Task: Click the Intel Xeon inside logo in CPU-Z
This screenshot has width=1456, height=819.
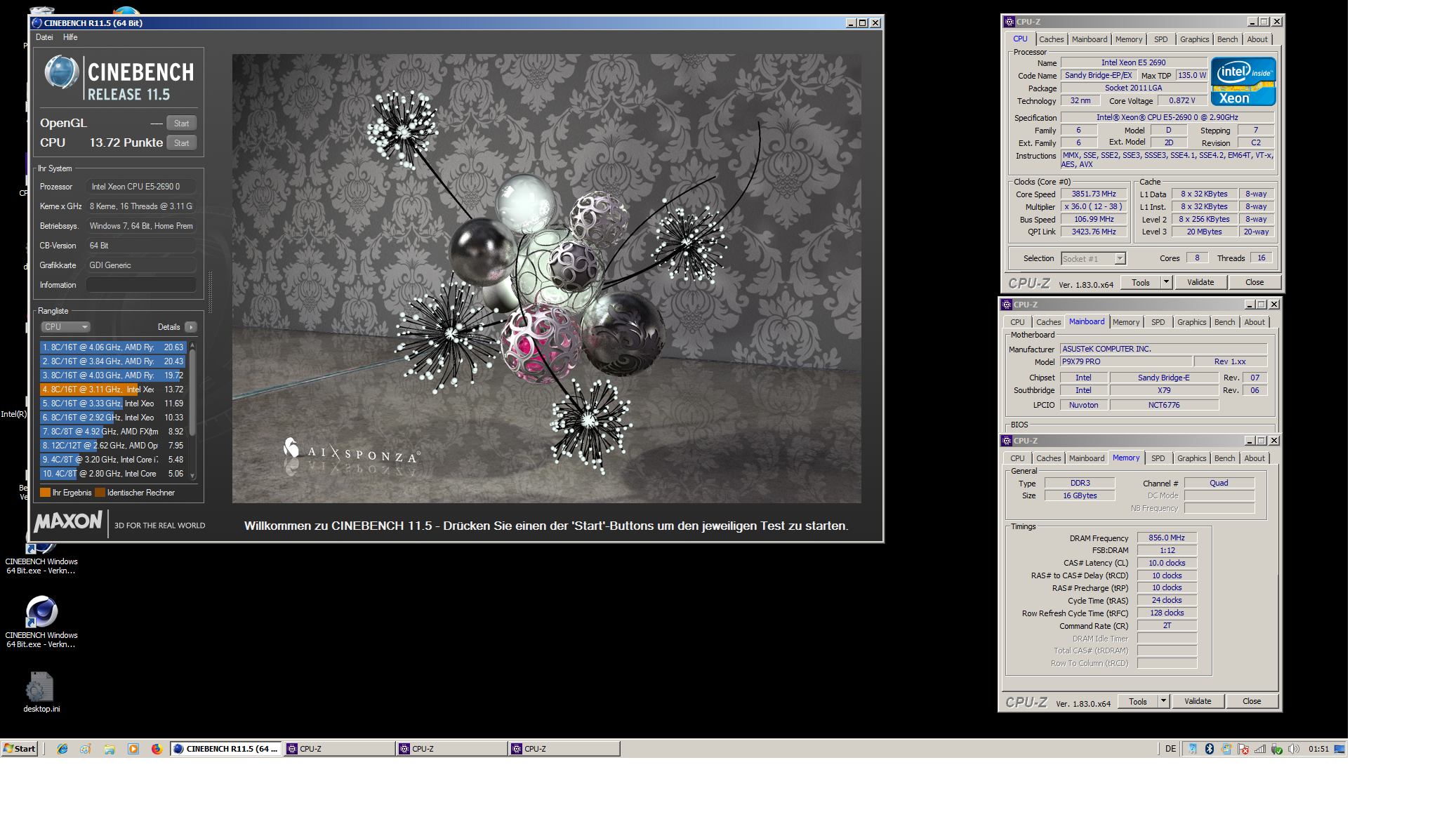Action: (1243, 81)
